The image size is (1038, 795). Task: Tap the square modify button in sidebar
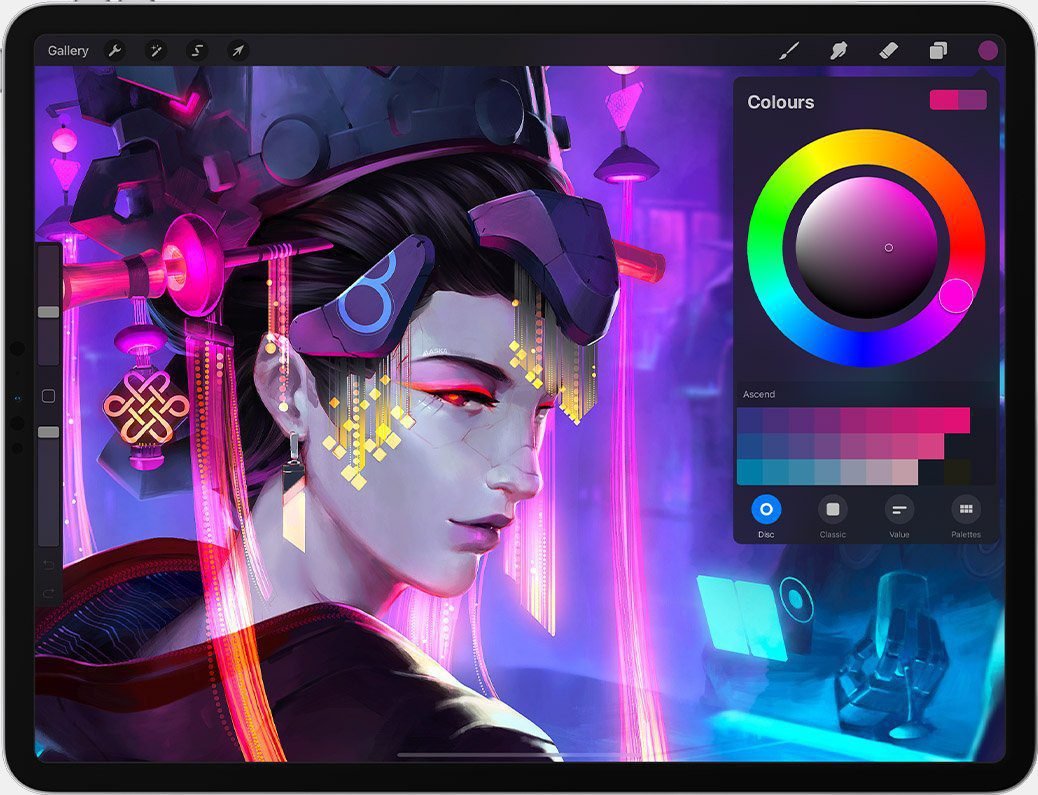coord(48,396)
